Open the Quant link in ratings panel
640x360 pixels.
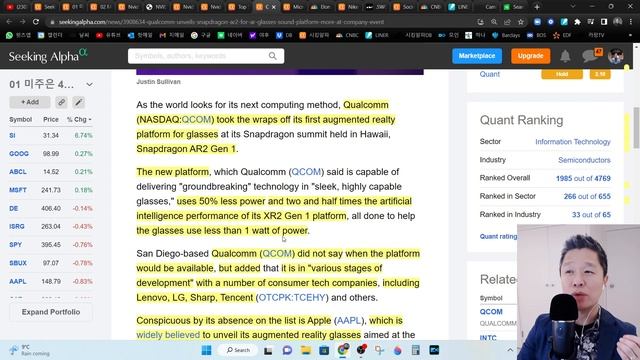[489, 74]
